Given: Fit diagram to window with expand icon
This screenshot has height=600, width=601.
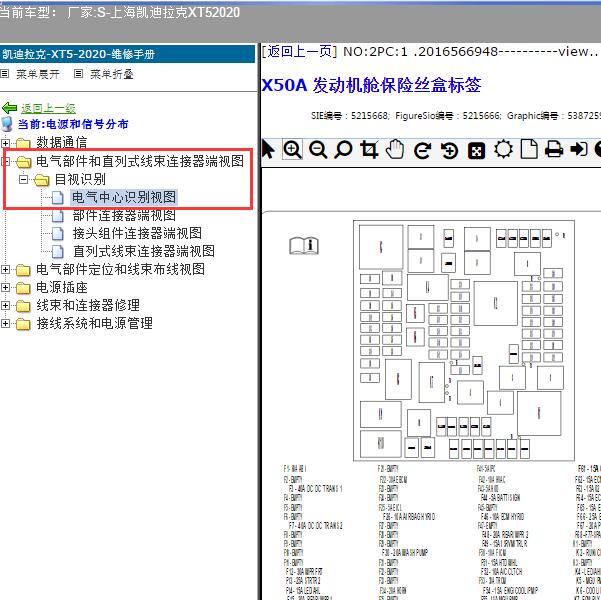Looking at the screenshot, I should point(476,150).
